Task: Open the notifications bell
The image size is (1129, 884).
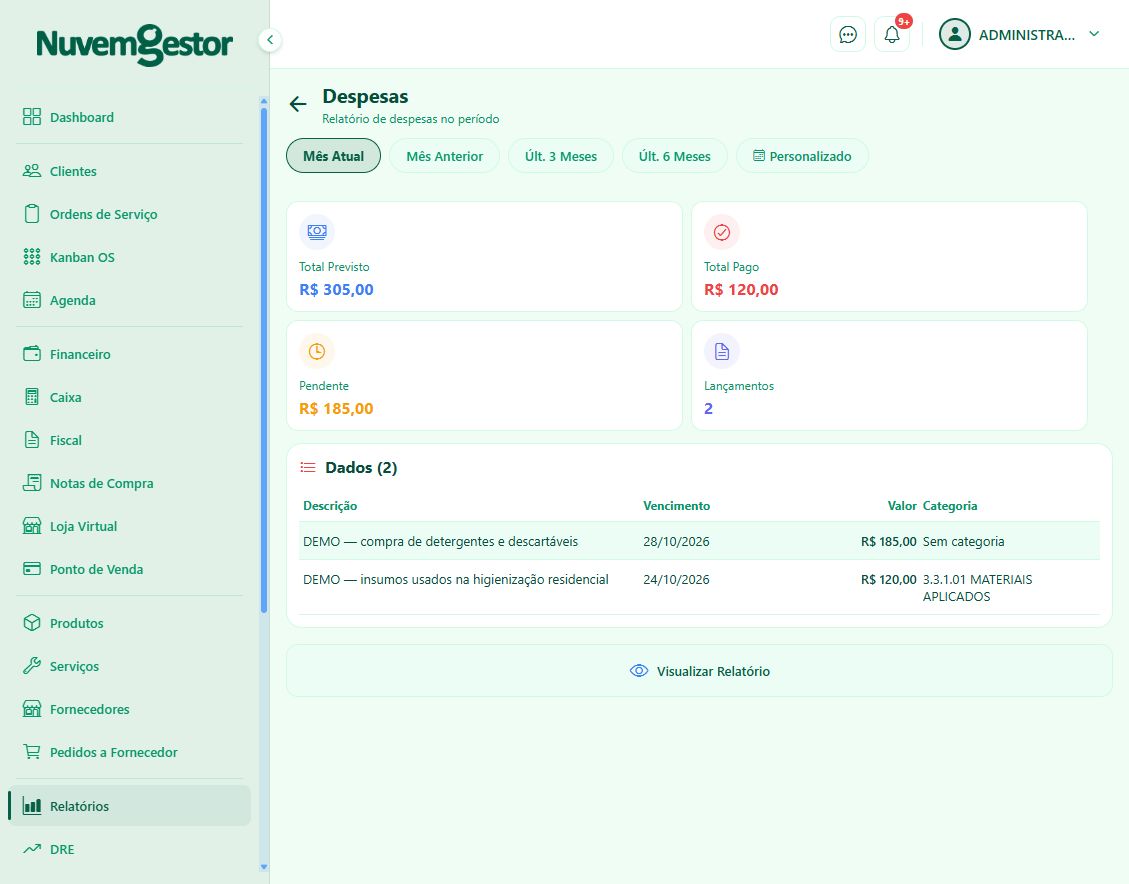Action: click(x=892, y=35)
